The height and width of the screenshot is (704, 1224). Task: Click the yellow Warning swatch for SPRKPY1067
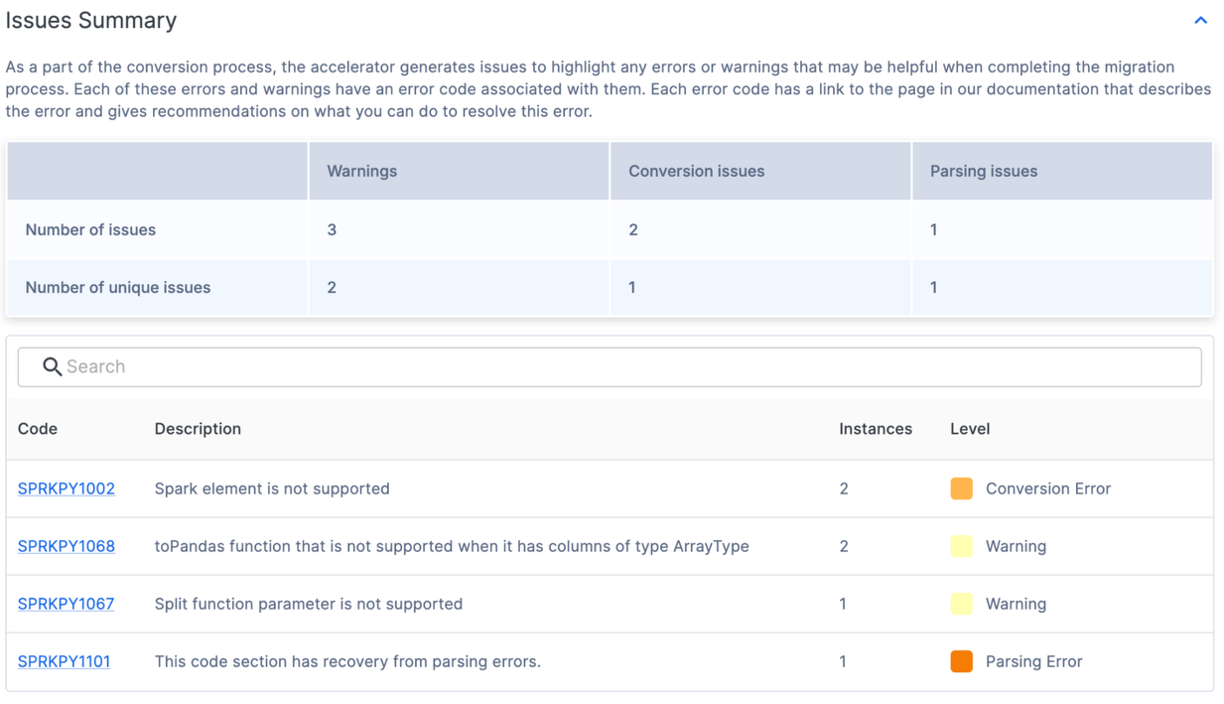[961, 604]
